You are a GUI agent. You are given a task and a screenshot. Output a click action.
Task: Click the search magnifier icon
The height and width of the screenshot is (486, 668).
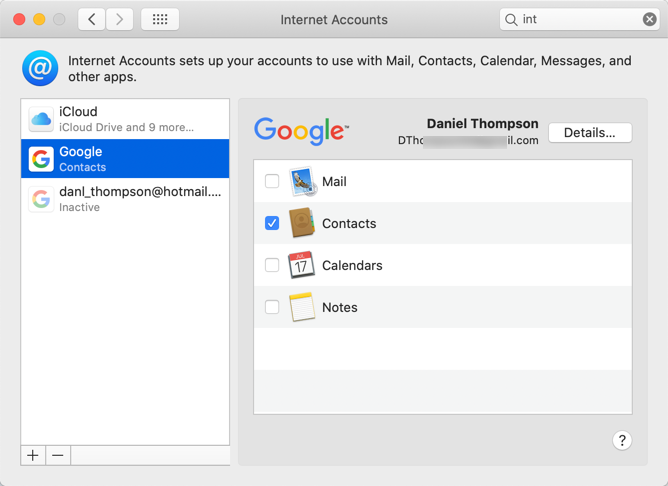[511, 20]
